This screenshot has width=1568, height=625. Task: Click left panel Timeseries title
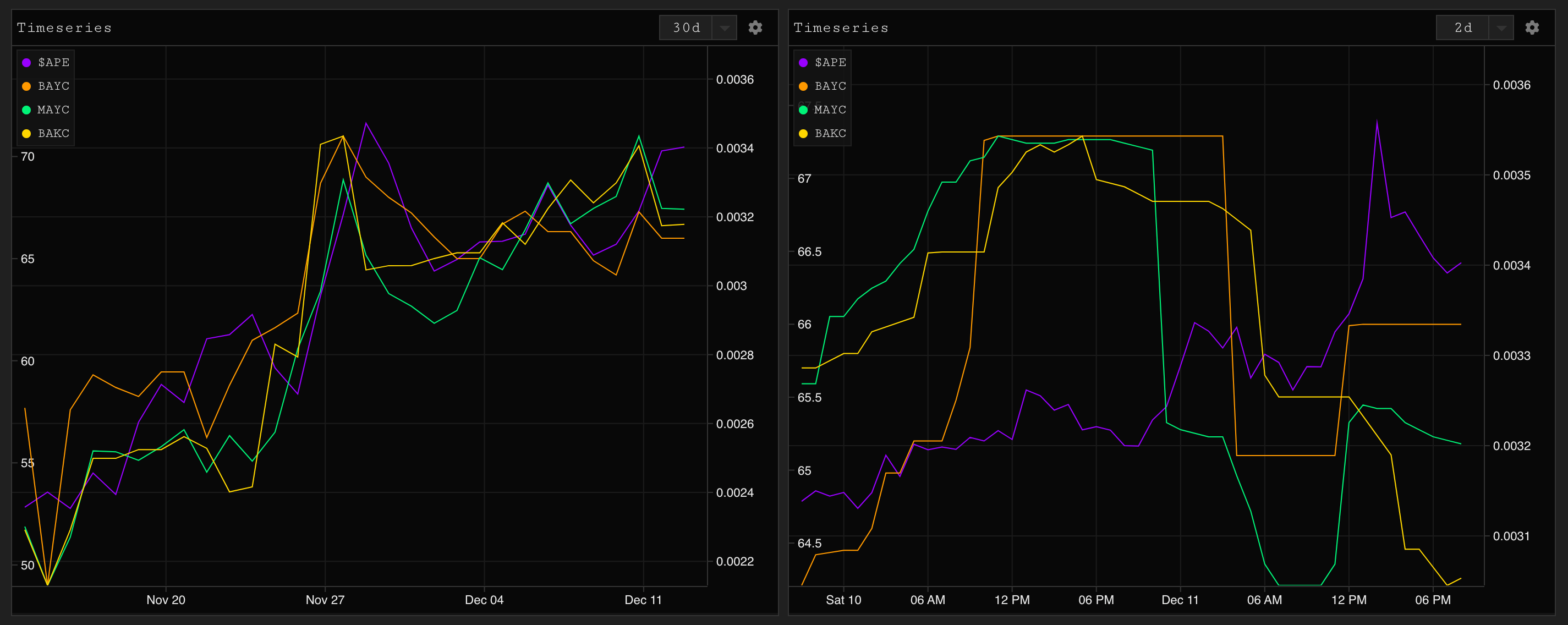64,28
